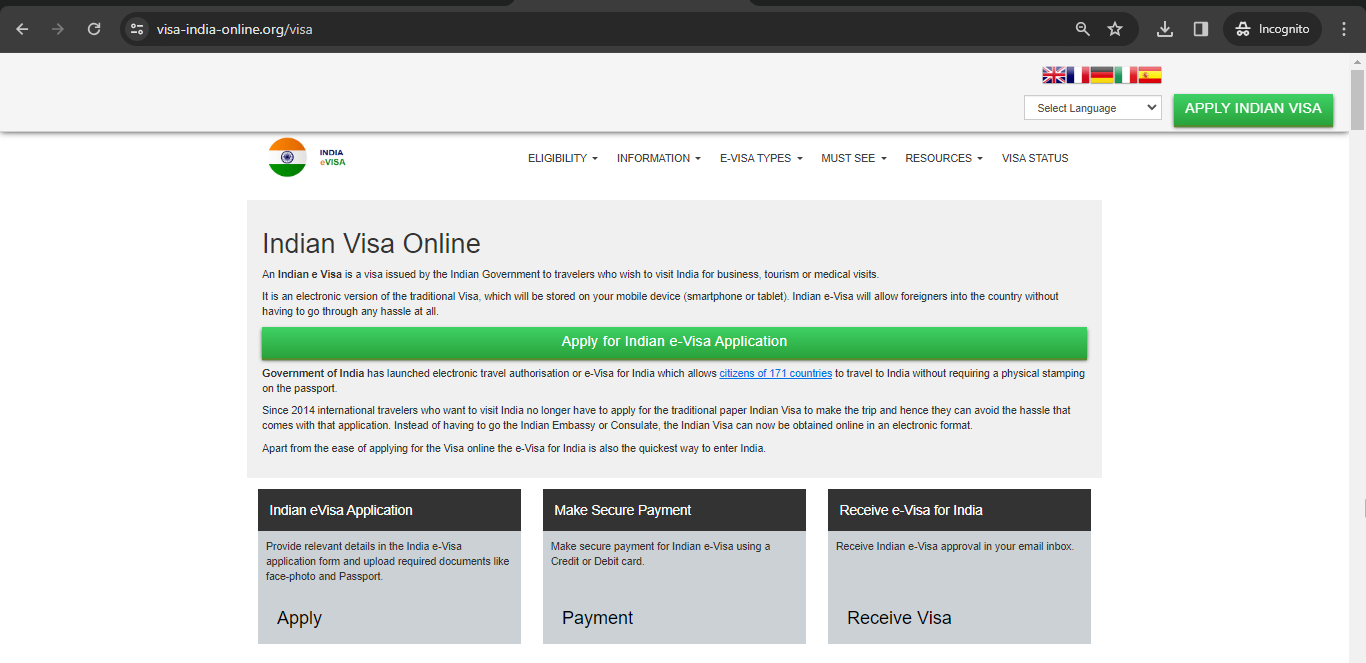
Task: Go to Visa Status page
Action: (1035, 158)
